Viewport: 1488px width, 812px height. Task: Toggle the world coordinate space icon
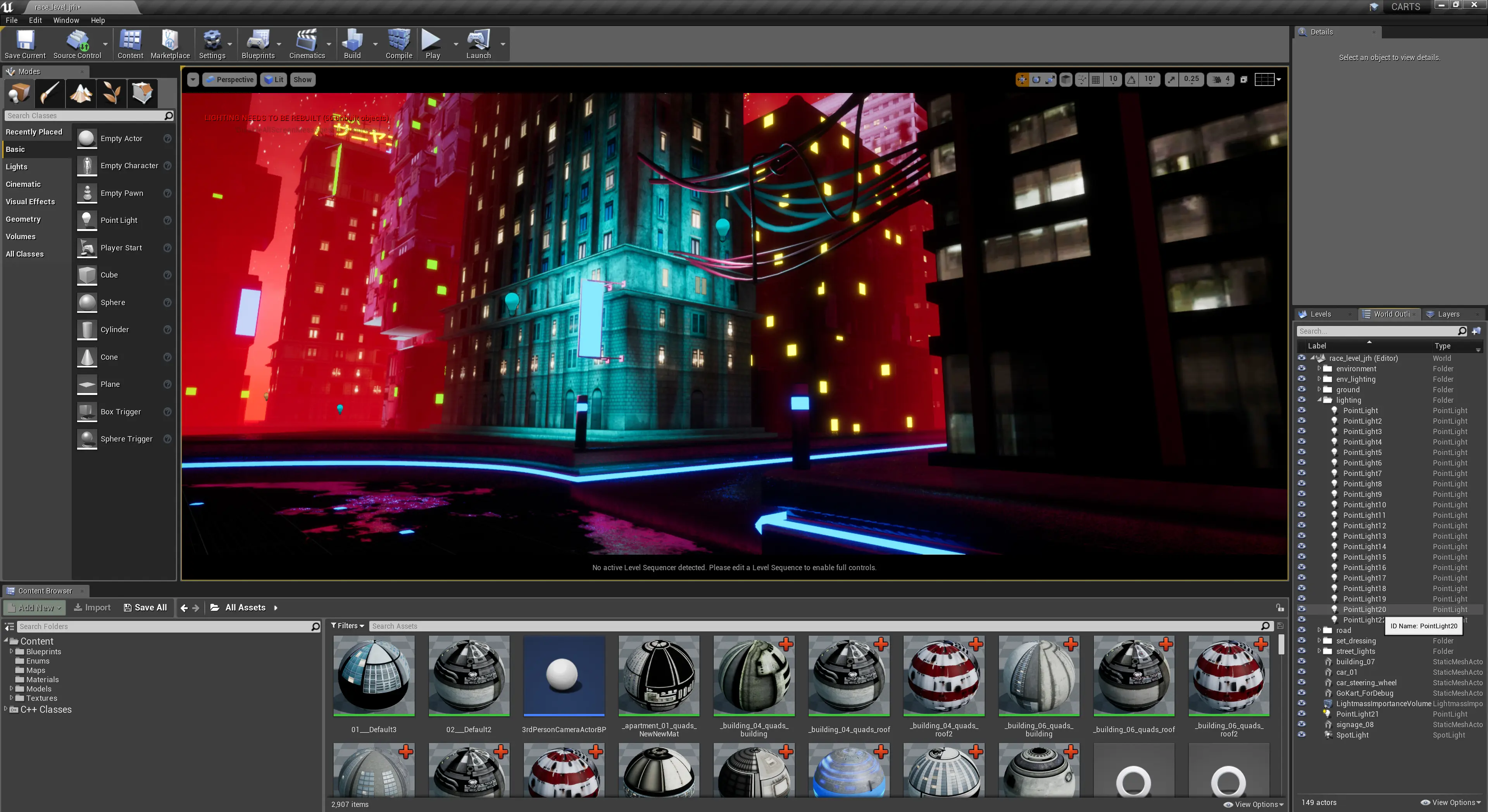click(x=1066, y=80)
